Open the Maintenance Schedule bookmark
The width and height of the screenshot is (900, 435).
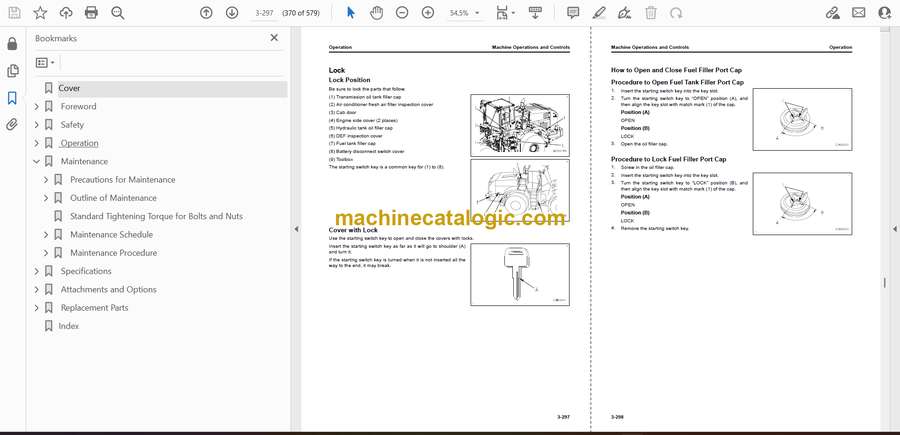(111, 235)
